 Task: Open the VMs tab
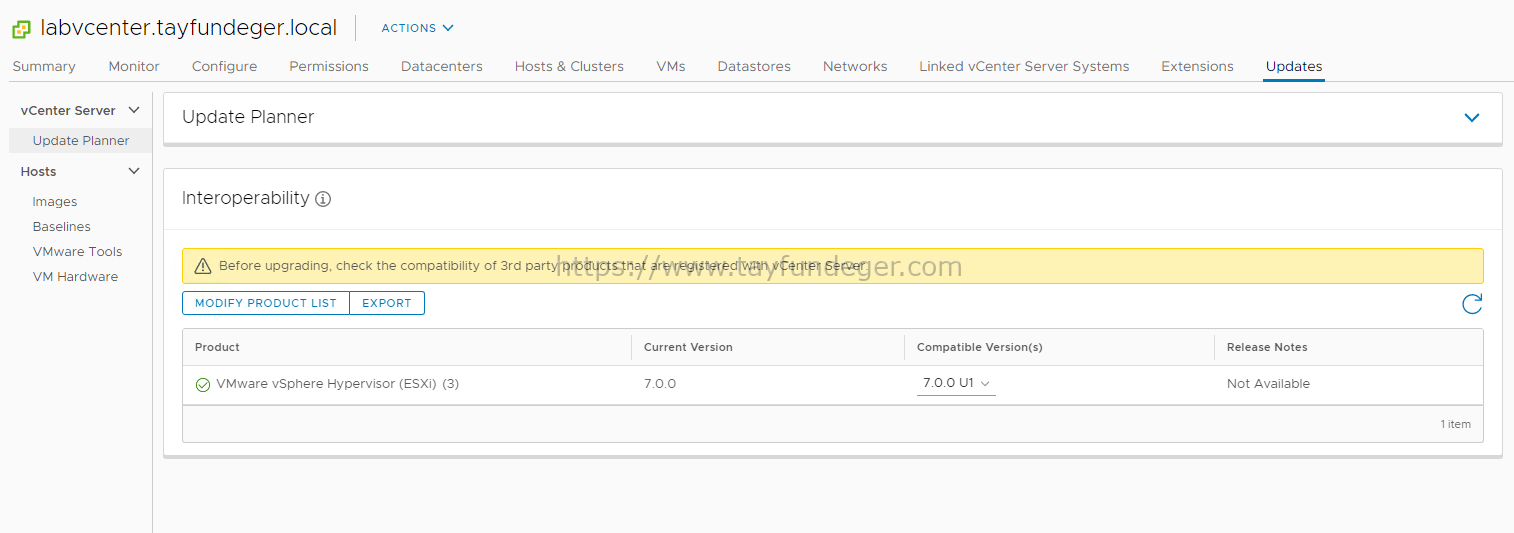point(671,66)
